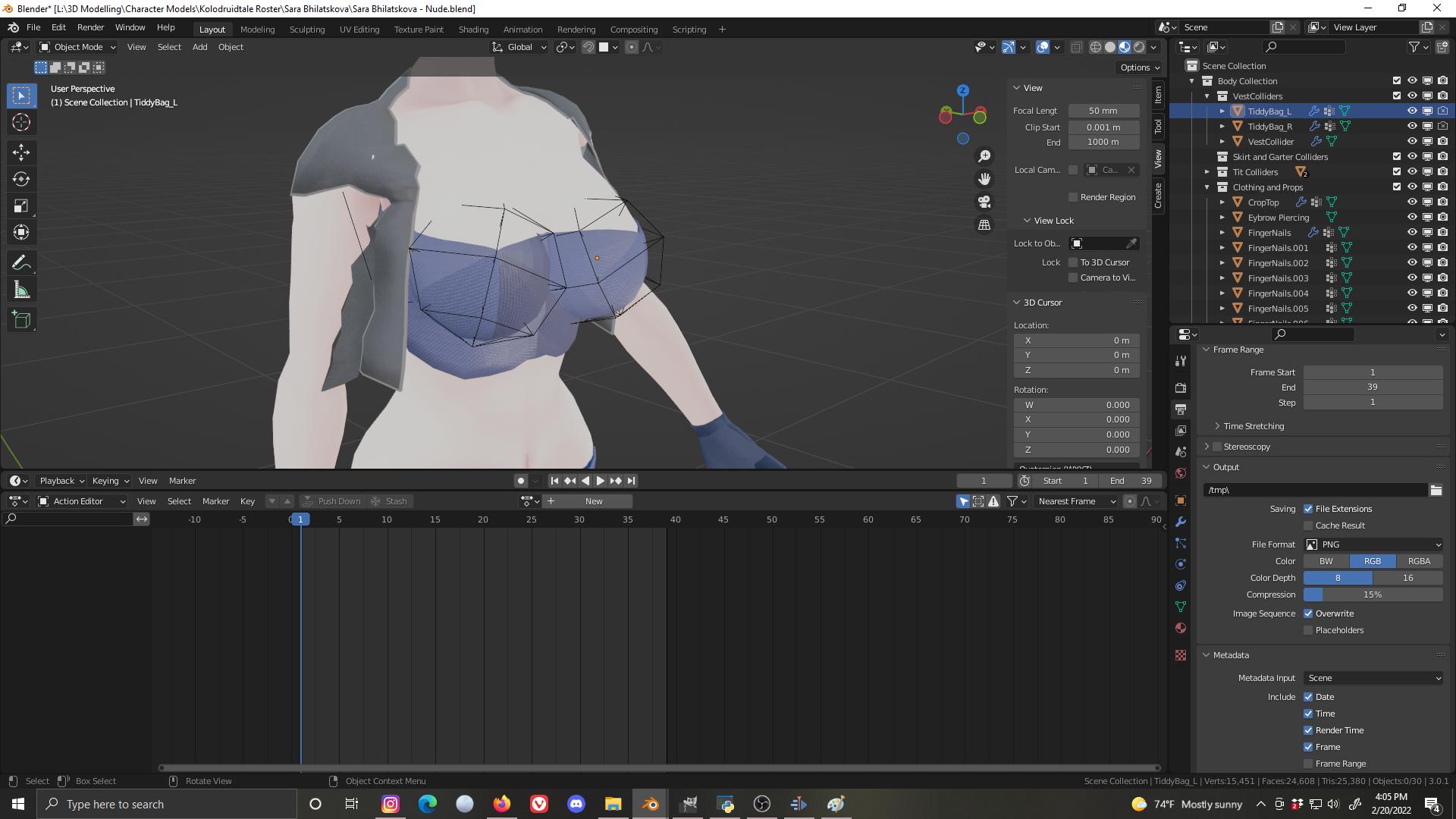Select the Add Cube tool
Image resolution: width=1456 pixels, height=819 pixels.
tap(21, 320)
